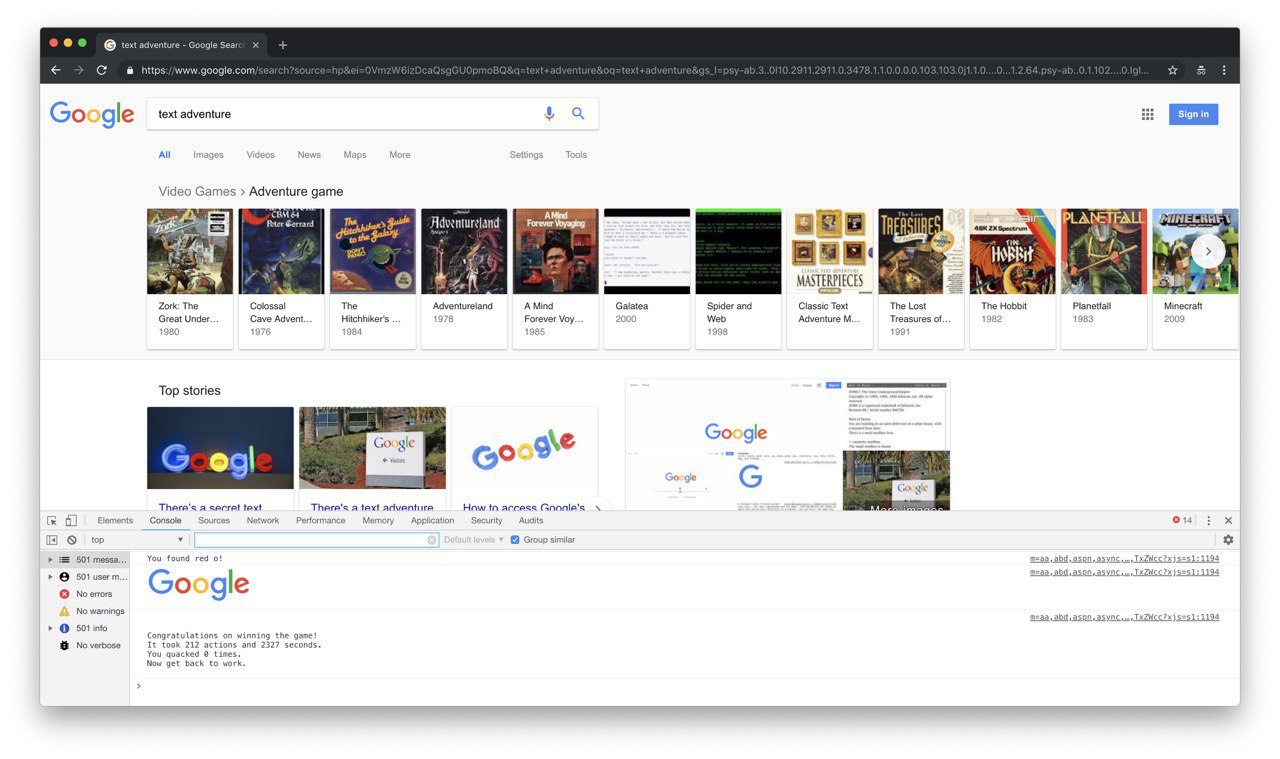Click the browser forward arrow
The height and width of the screenshot is (759, 1280).
click(x=79, y=70)
